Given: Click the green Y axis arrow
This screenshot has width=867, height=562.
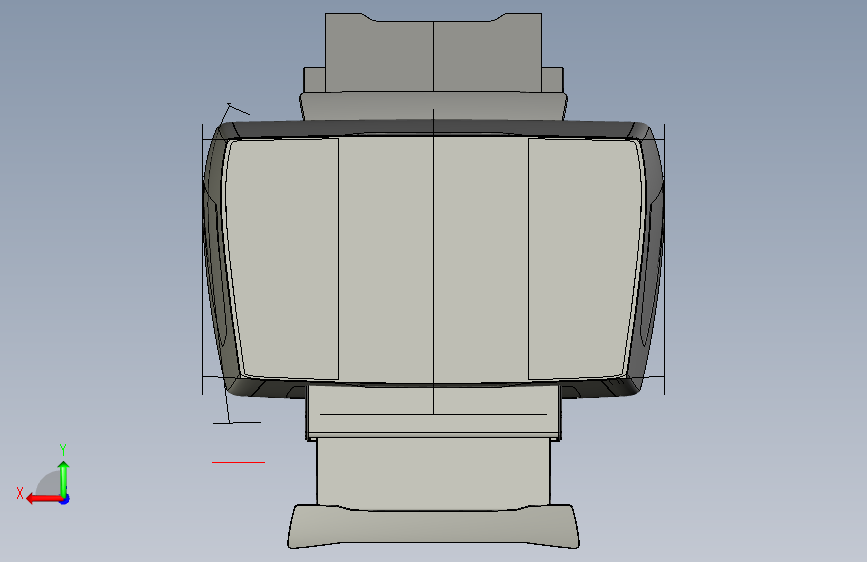Looking at the screenshot, I should pyautogui.click(x=64, y=479).
